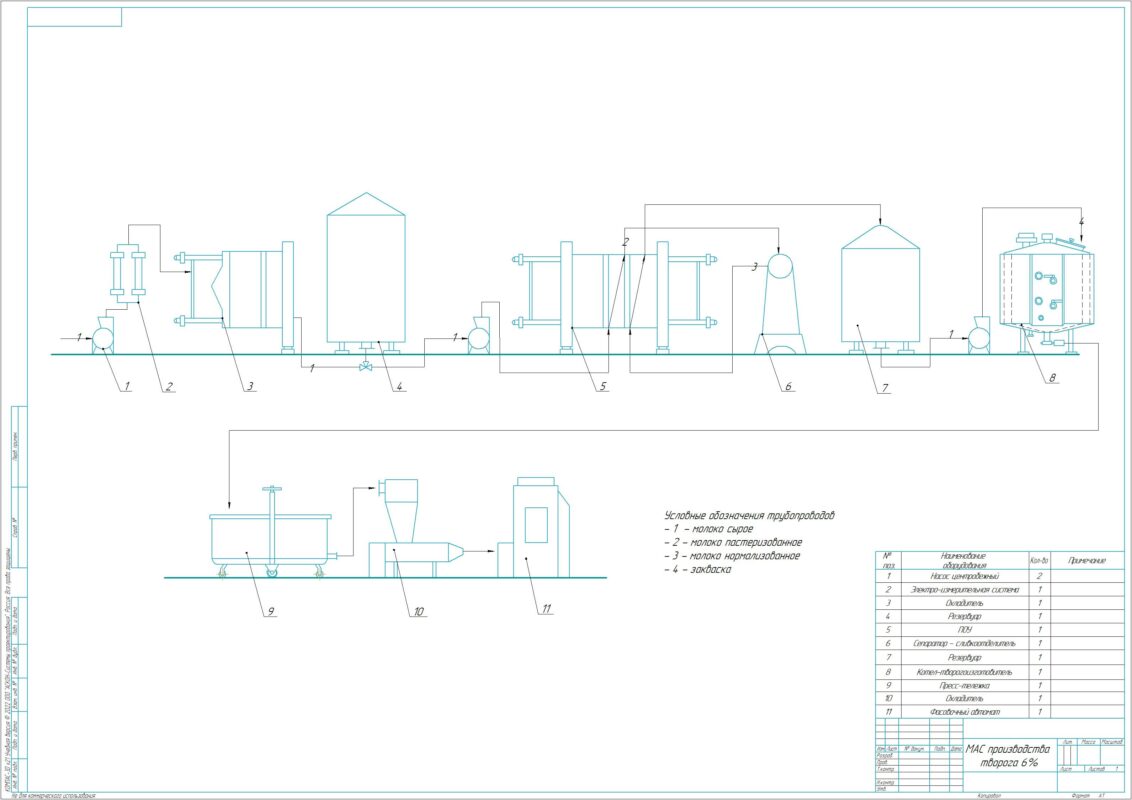Select the "Фасовочный автомат" table cell
The image size is (1132, 800).
coord(964,712)
